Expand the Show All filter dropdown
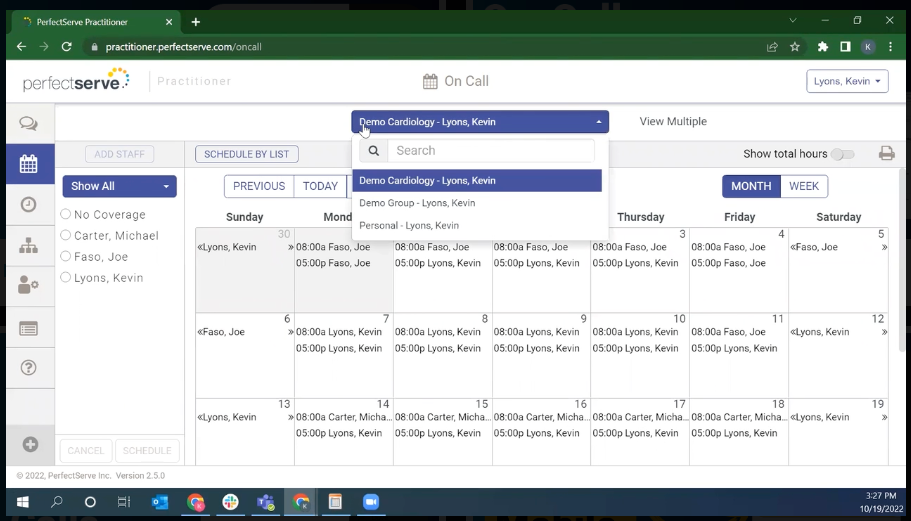Viewport: 911px width, 521px height. [119, 186]
